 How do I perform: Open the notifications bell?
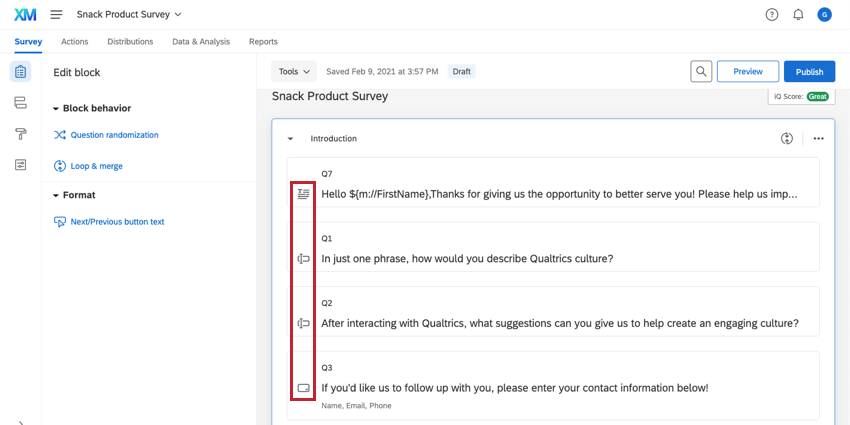798,15
